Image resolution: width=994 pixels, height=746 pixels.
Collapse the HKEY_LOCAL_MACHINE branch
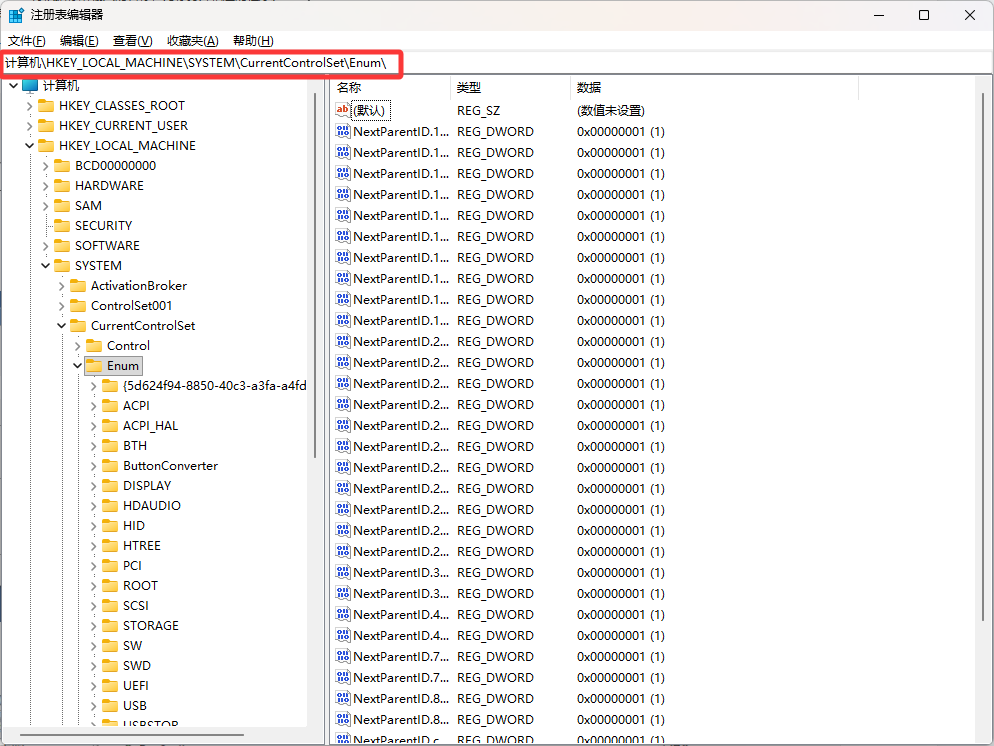[29, 146]
